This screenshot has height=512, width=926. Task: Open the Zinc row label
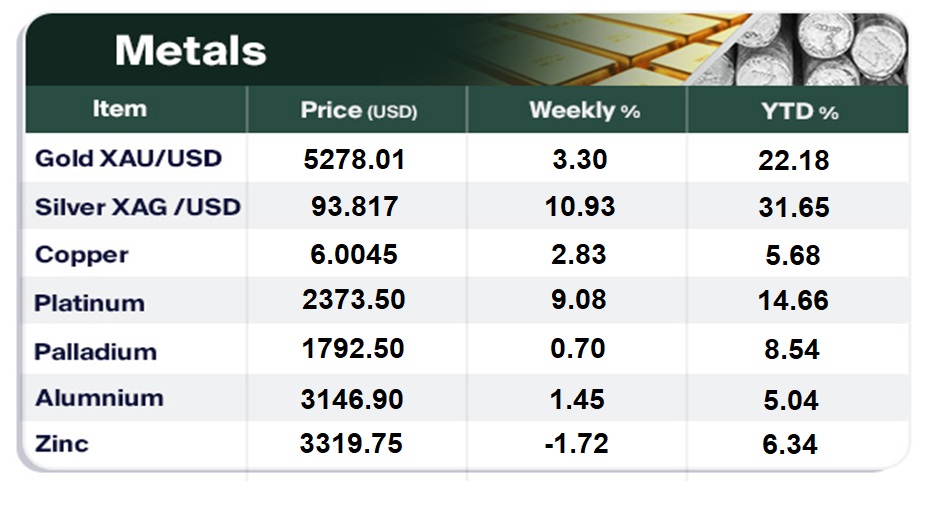coord(62,443)
